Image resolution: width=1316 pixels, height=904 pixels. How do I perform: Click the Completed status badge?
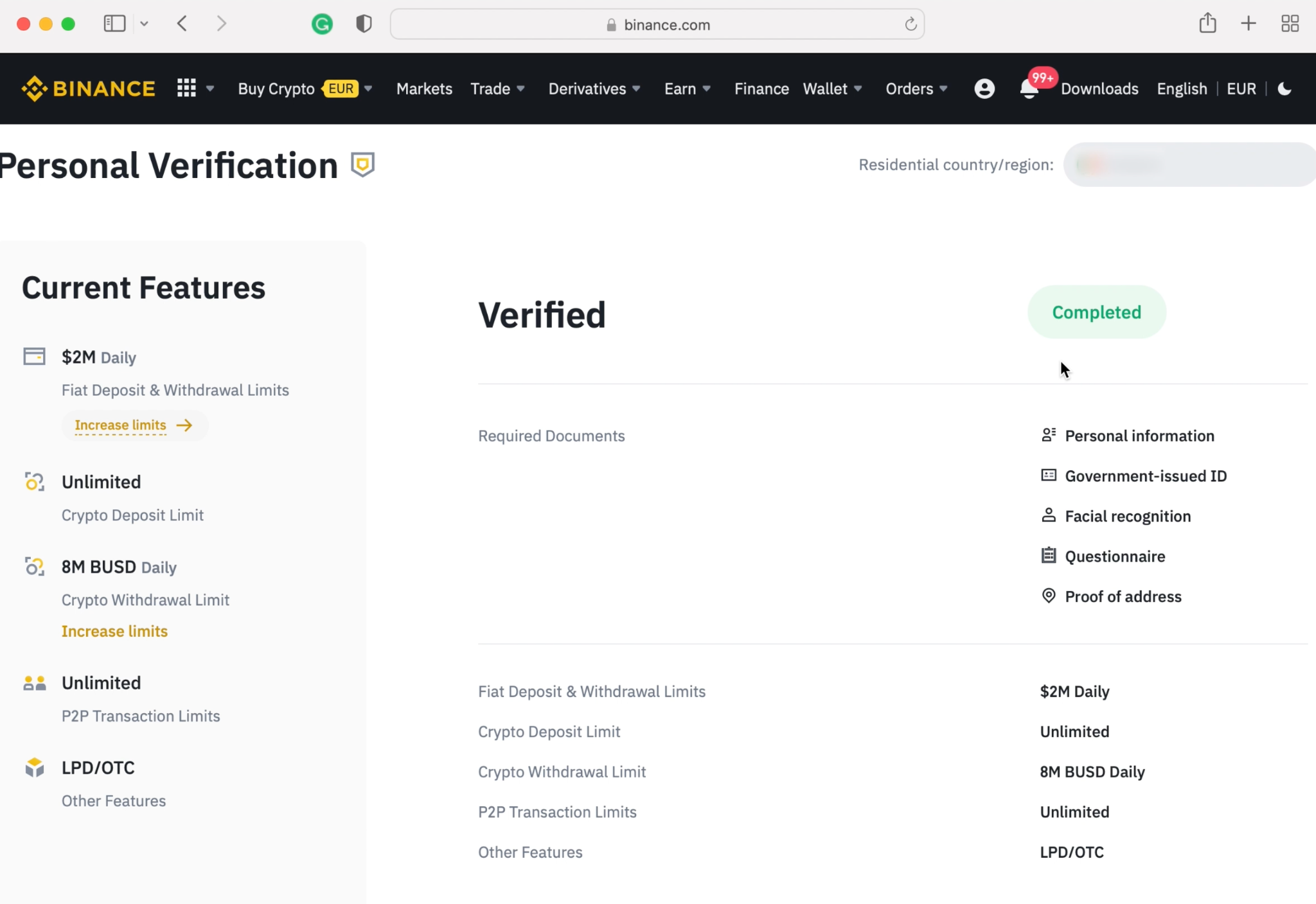[1096, 312]
